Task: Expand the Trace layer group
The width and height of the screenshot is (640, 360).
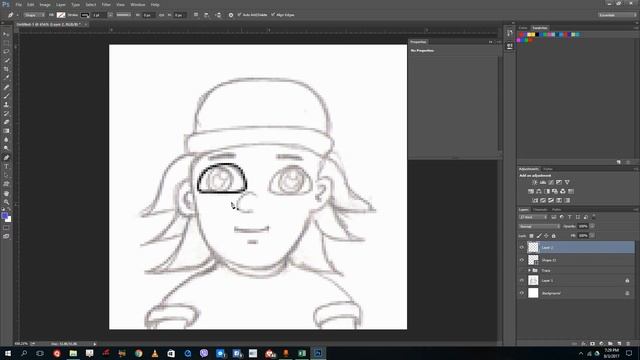Action: 529,270
